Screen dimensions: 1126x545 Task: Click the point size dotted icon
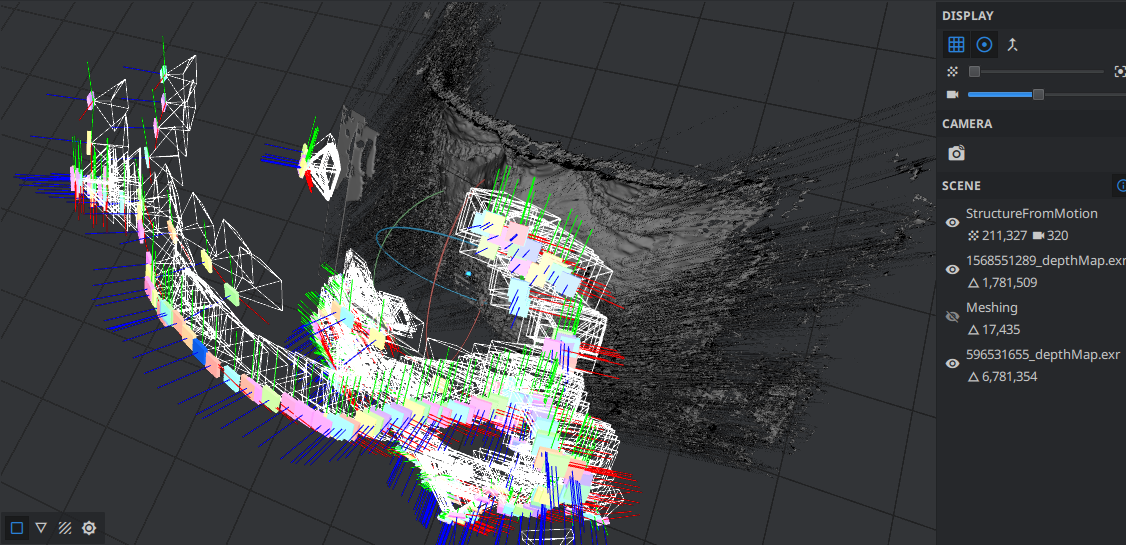coord(953,71)
